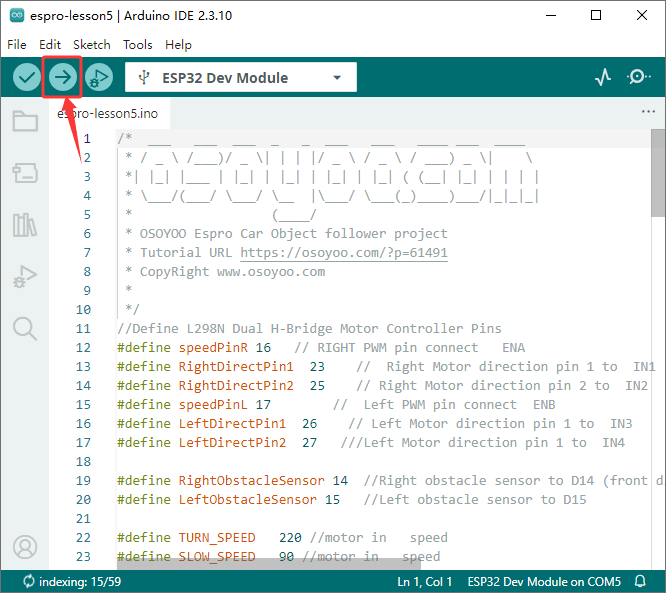Viewport: 666px width, 593px height.
Task: Click the 'CopyRight www.osoyoo.com' comment
Action: click(x=232, y=272)
